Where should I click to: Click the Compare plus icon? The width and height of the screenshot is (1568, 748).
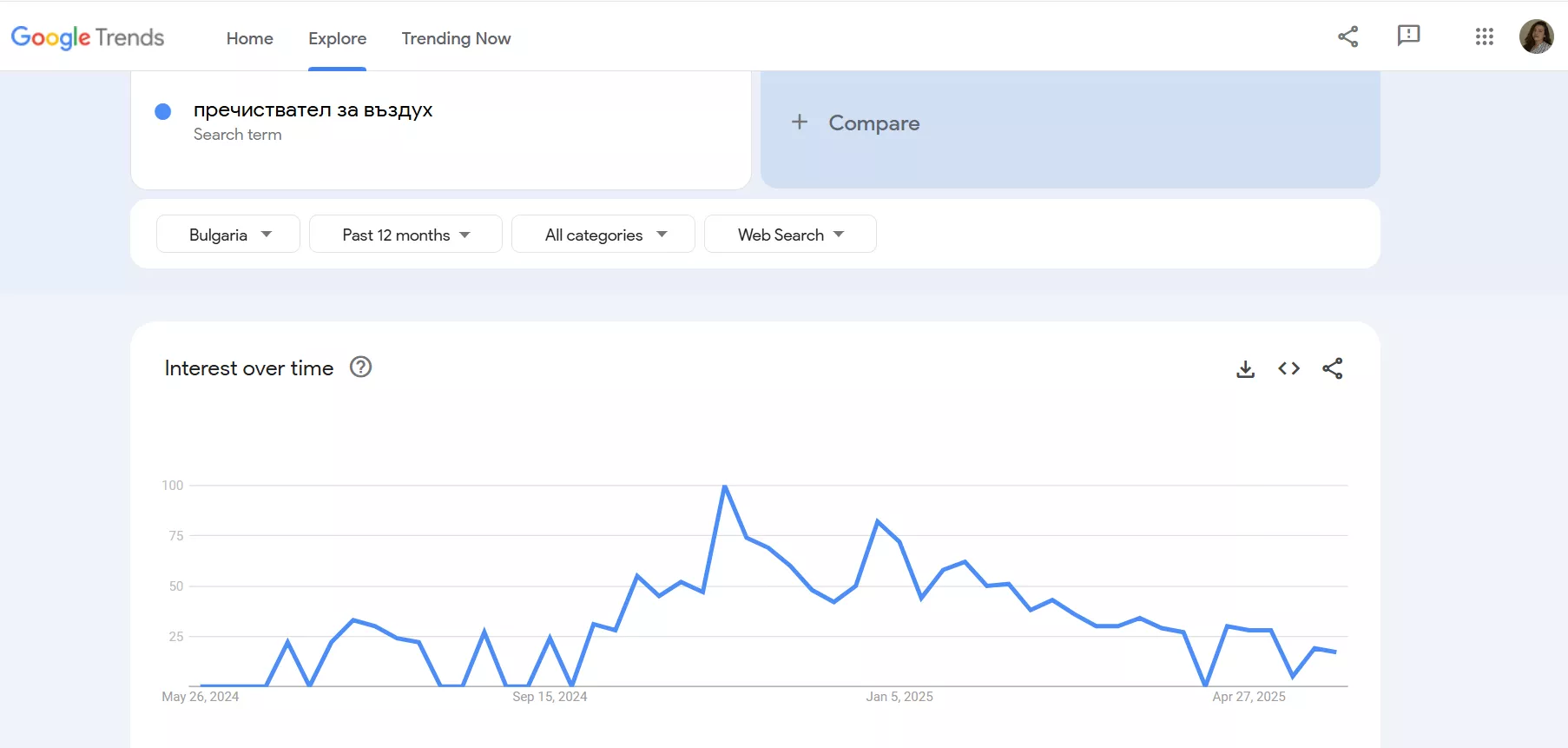click(x=800, y=122)
